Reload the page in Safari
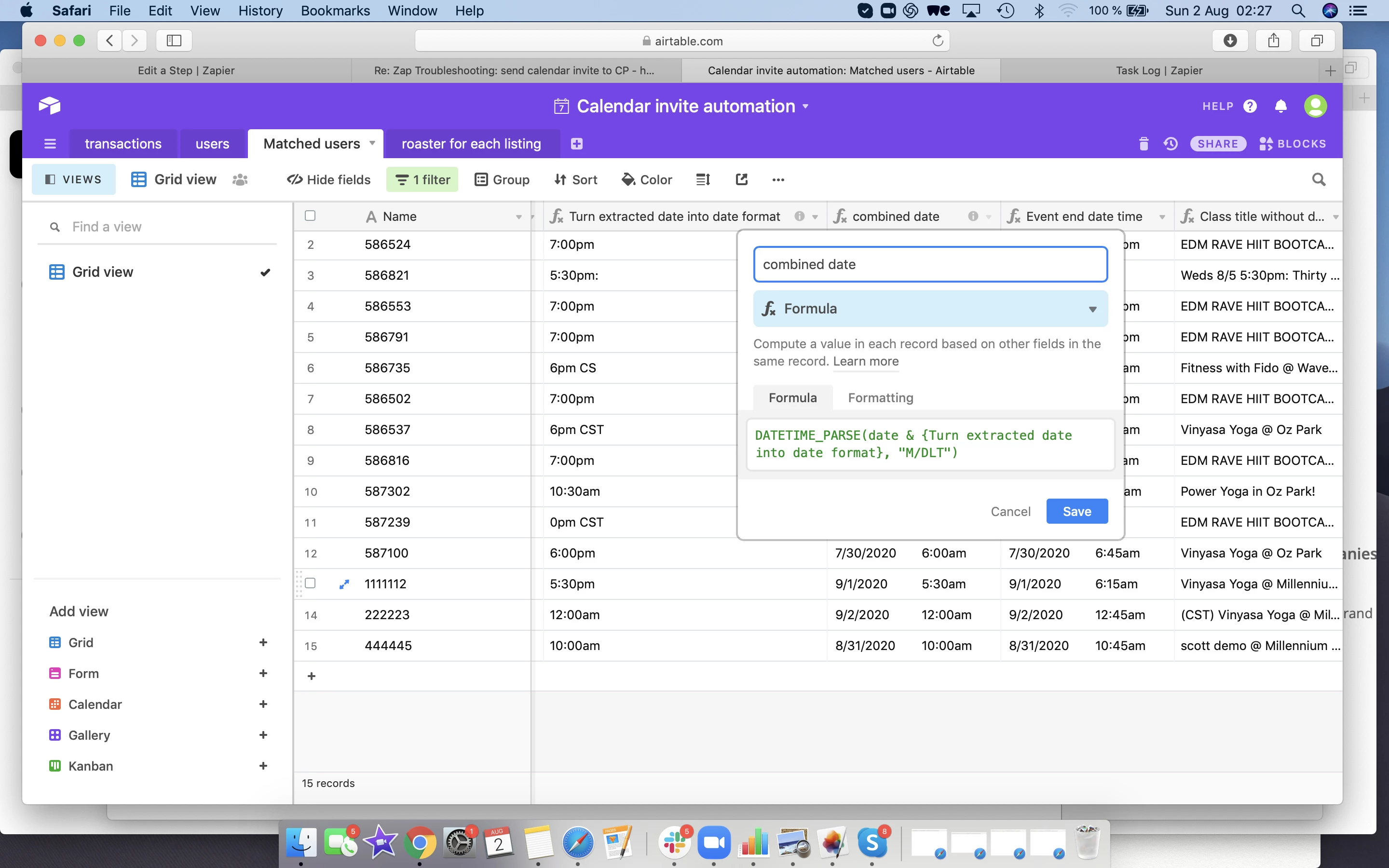 click(938, 41)
